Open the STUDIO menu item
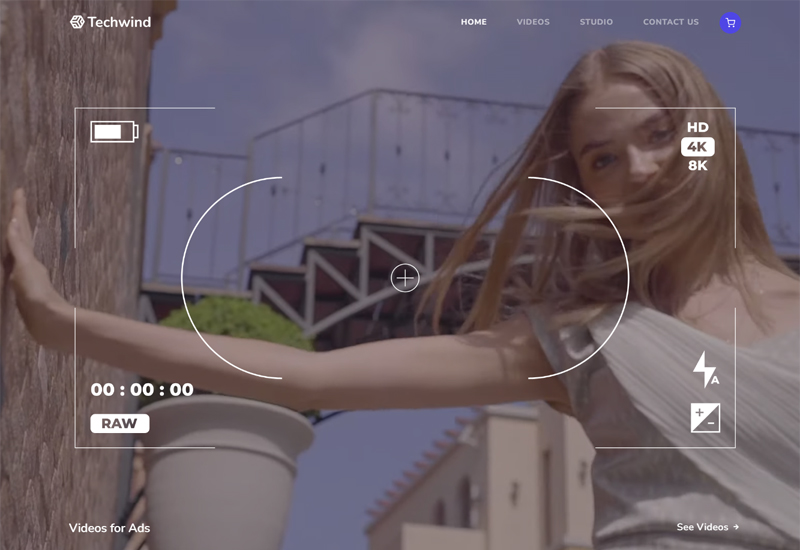This screenshot has height=550, width=800. 596,22
